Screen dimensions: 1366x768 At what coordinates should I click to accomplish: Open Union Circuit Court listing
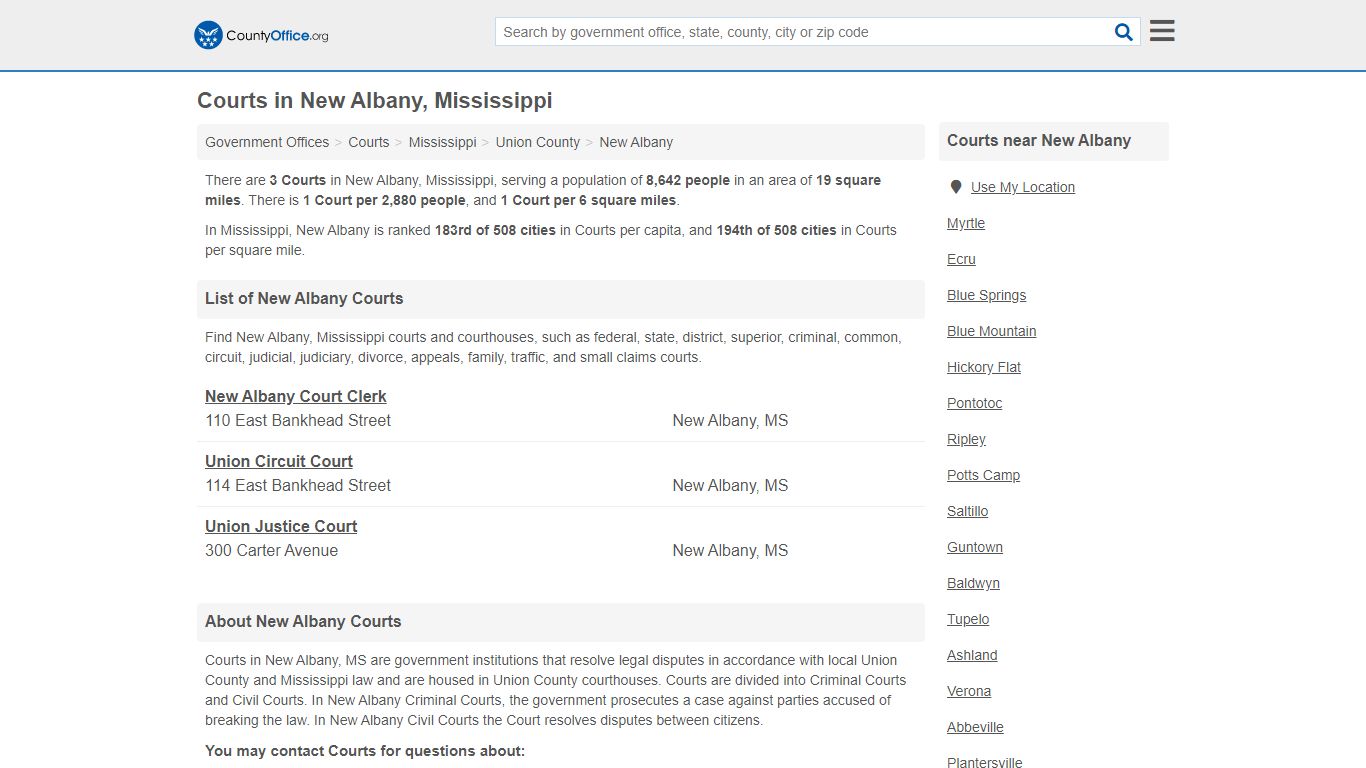[279, 461]
